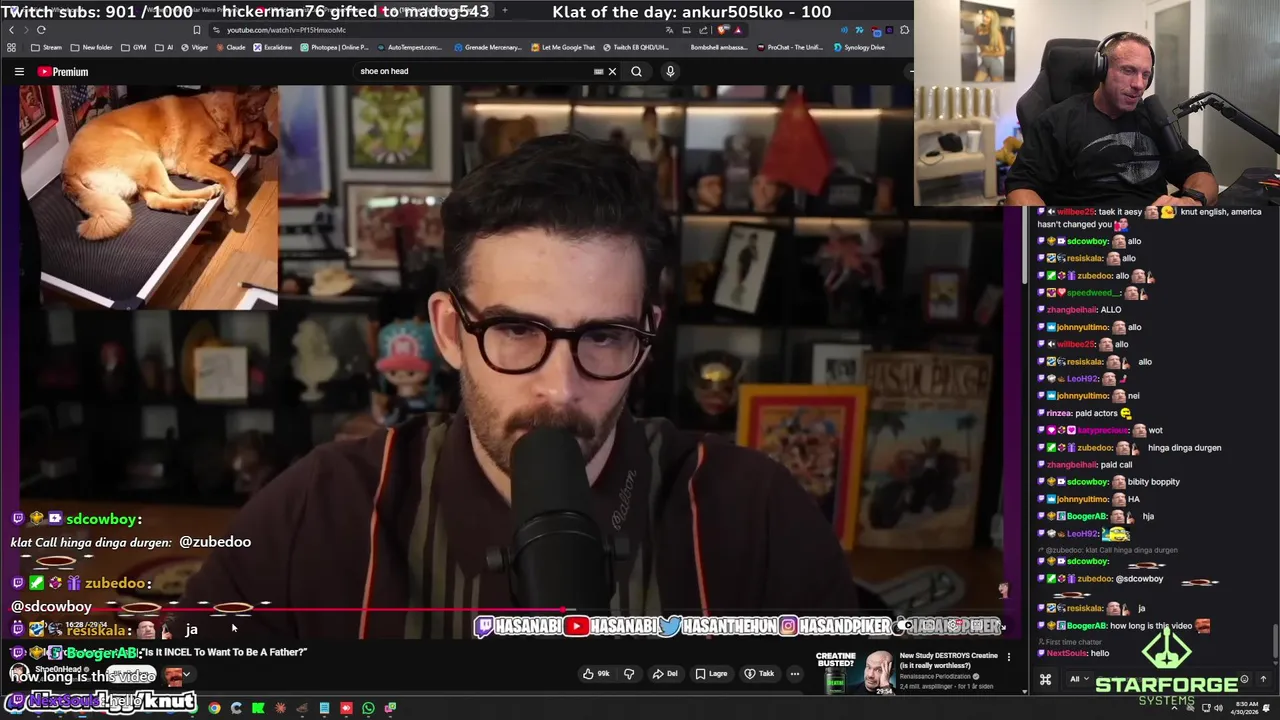
Task: Share the video with Del button
Action: [665, 674]
